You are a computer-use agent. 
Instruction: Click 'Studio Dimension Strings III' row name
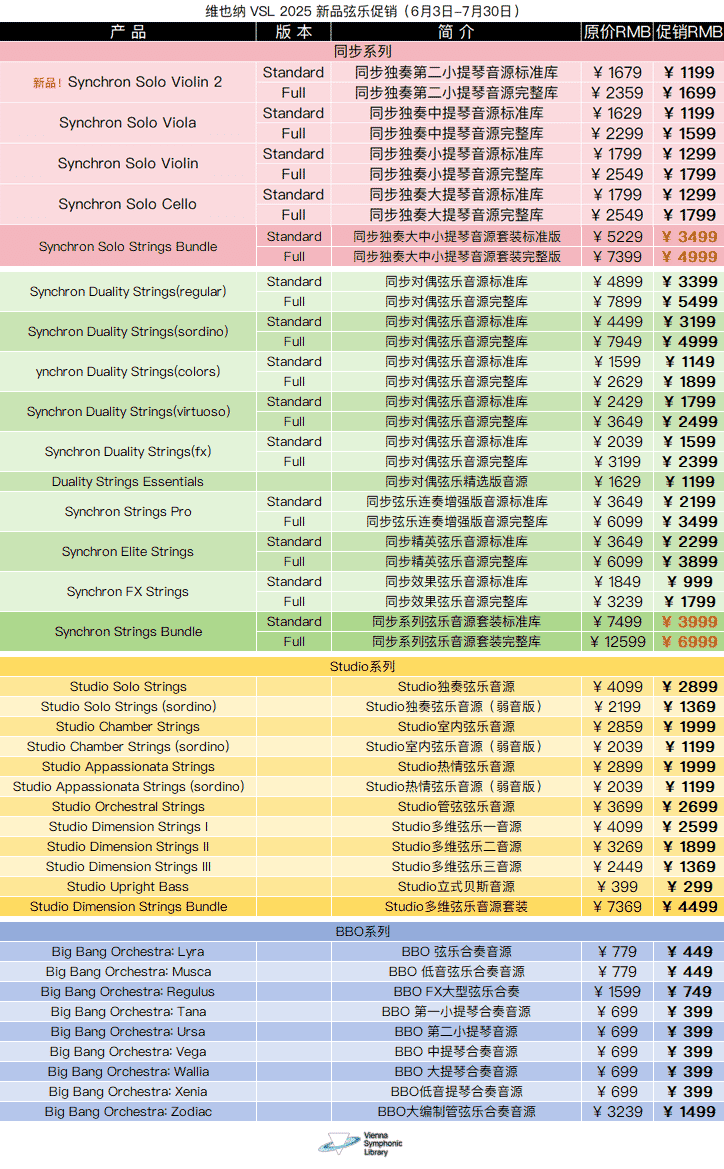click(128, 867)
